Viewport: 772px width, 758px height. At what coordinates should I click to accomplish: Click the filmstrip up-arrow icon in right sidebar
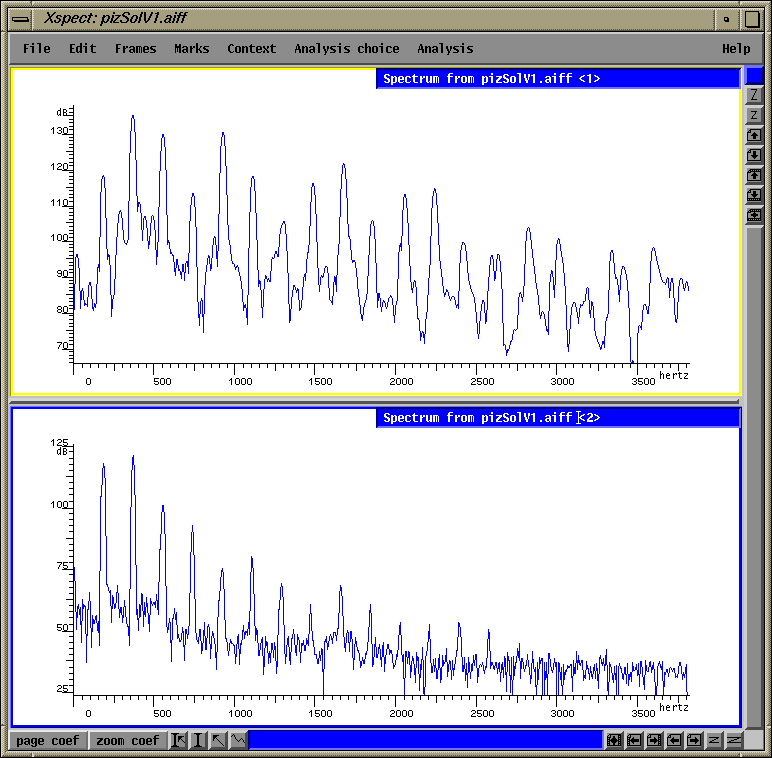tap(754, 175)
